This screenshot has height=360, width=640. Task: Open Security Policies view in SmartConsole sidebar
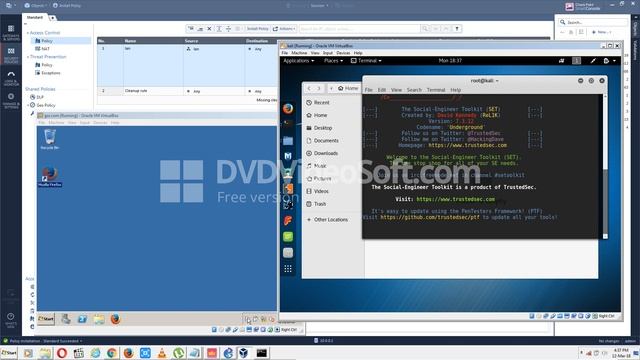pyautogui.click(x=11, y=55)
